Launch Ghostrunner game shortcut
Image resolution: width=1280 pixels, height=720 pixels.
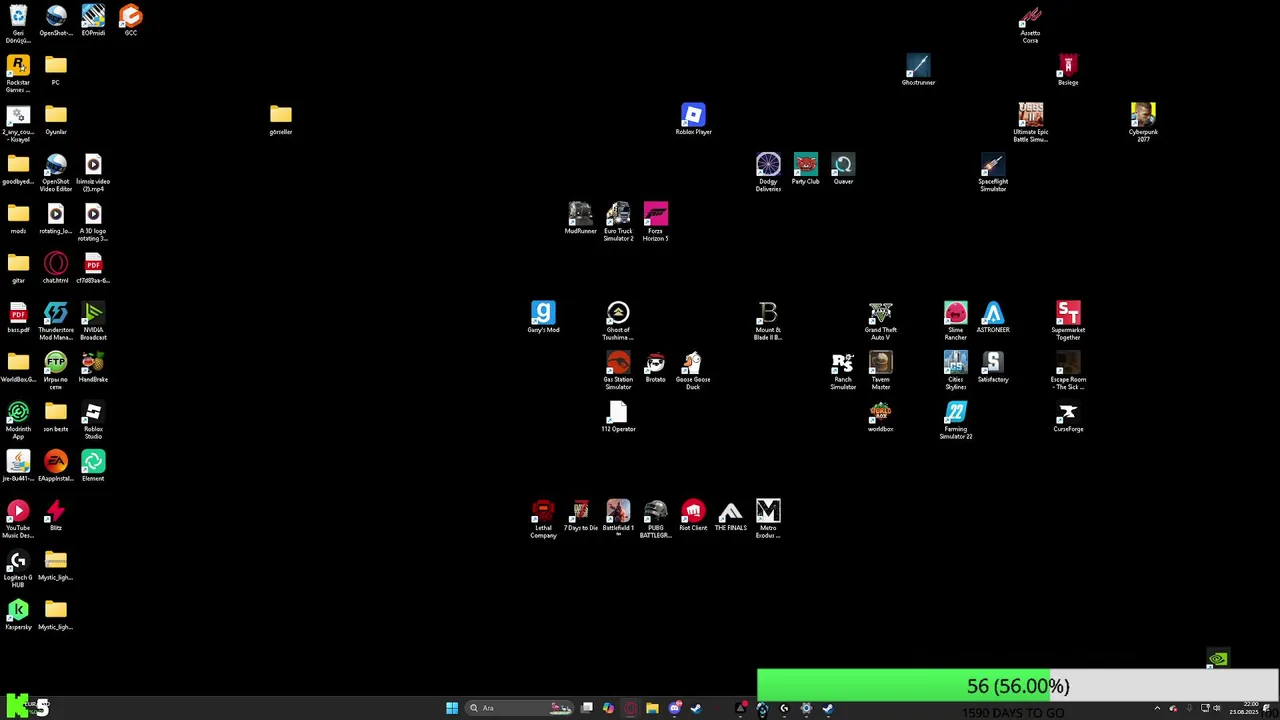(x=918, y=70)
